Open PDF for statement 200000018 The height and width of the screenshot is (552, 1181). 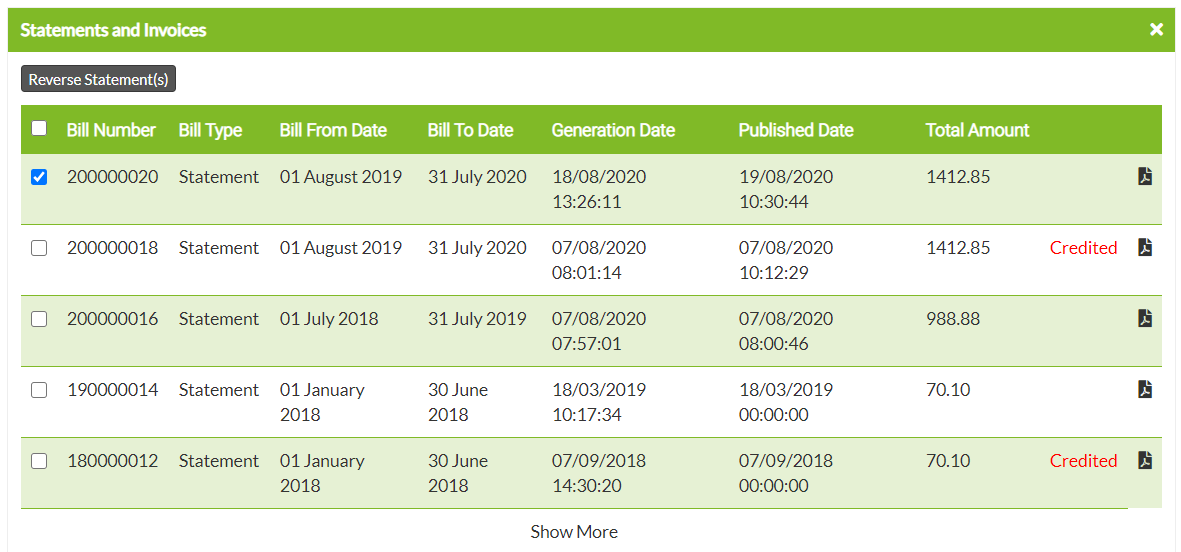point(1145,248)
